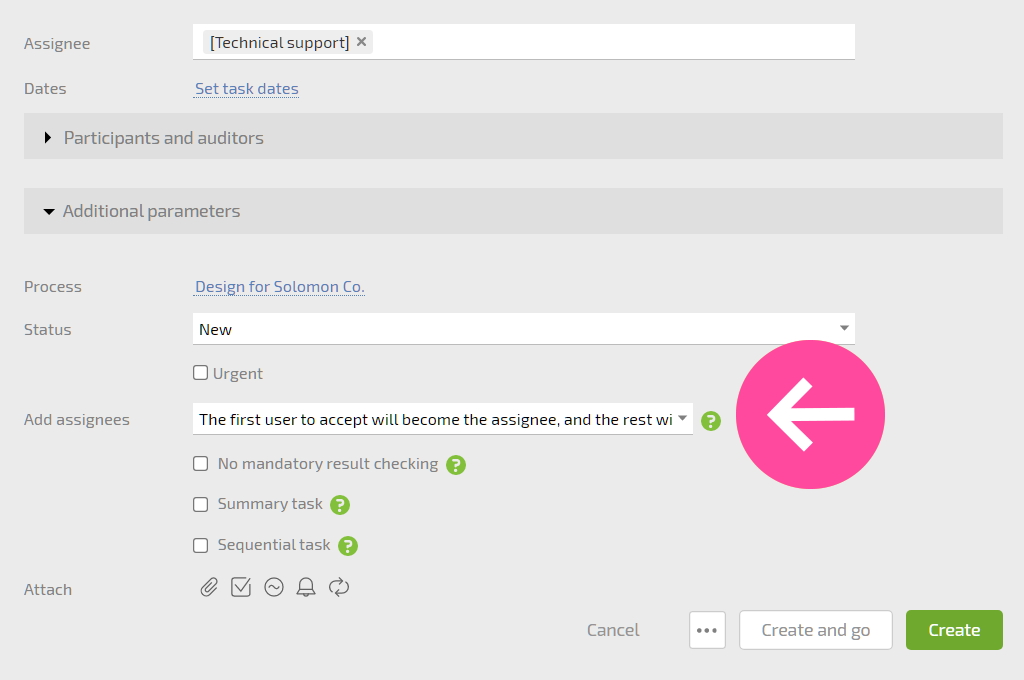Click the Cancel button
The image size is (1024, 680).
[x=613, y=630]
